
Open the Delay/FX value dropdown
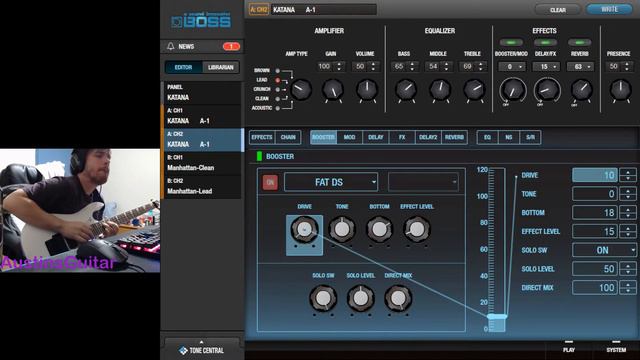pos(546,67)
